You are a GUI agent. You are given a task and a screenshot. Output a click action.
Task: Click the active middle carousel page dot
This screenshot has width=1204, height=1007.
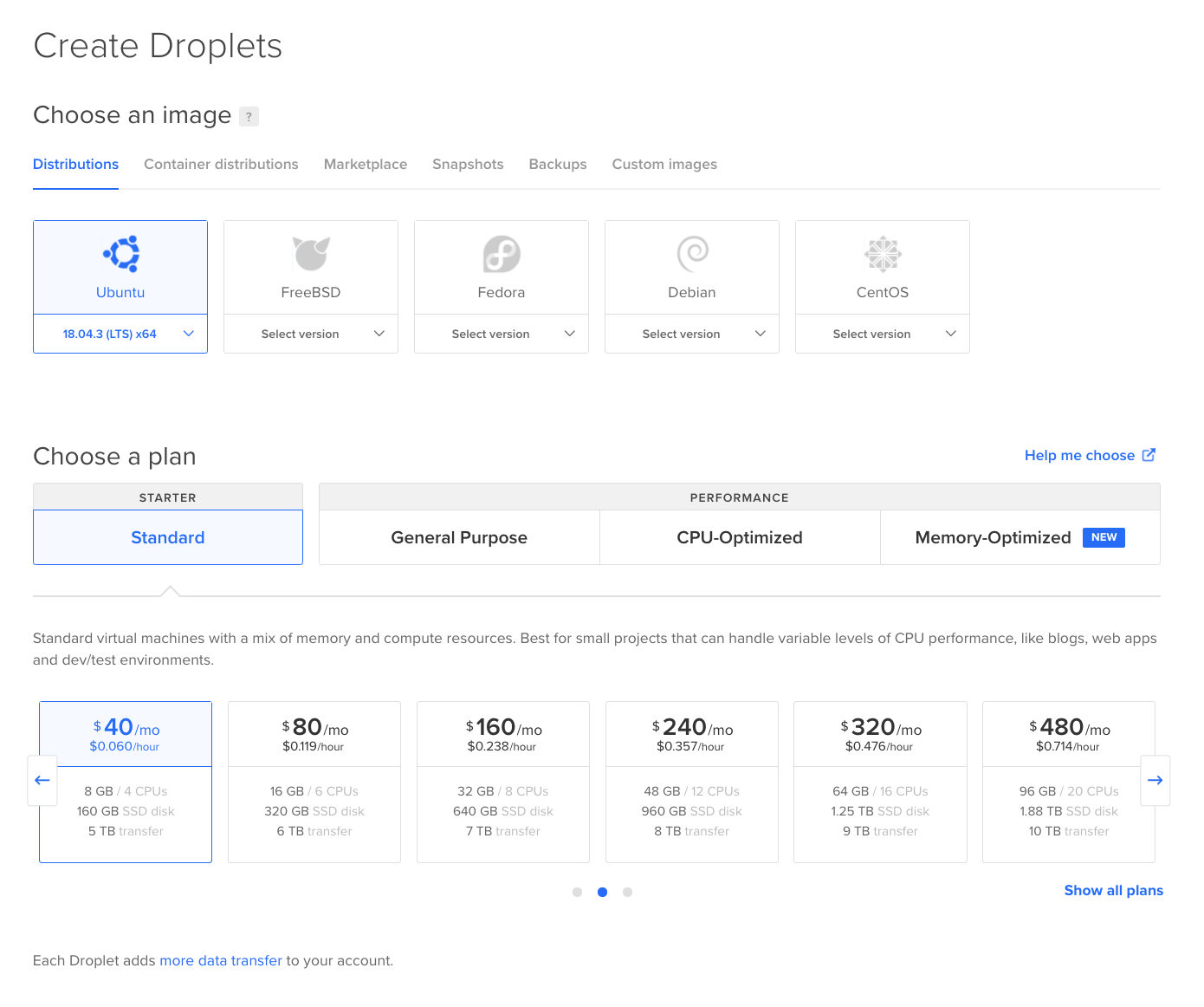coord(602,892)
